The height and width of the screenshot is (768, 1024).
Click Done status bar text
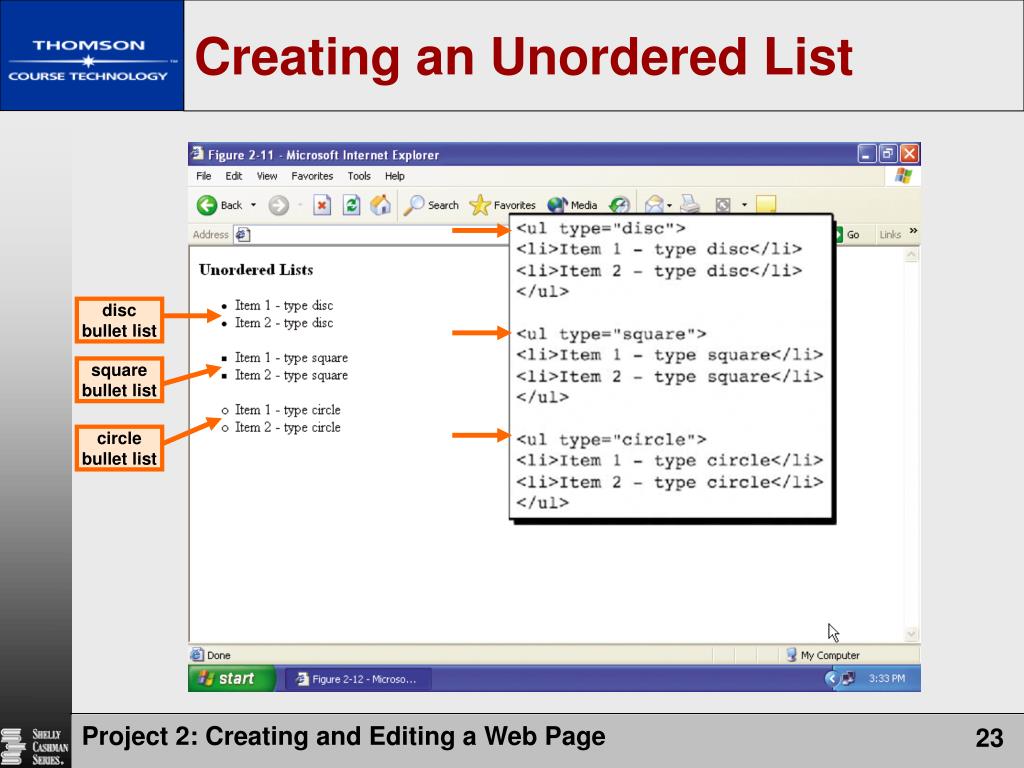coord(219,655)
